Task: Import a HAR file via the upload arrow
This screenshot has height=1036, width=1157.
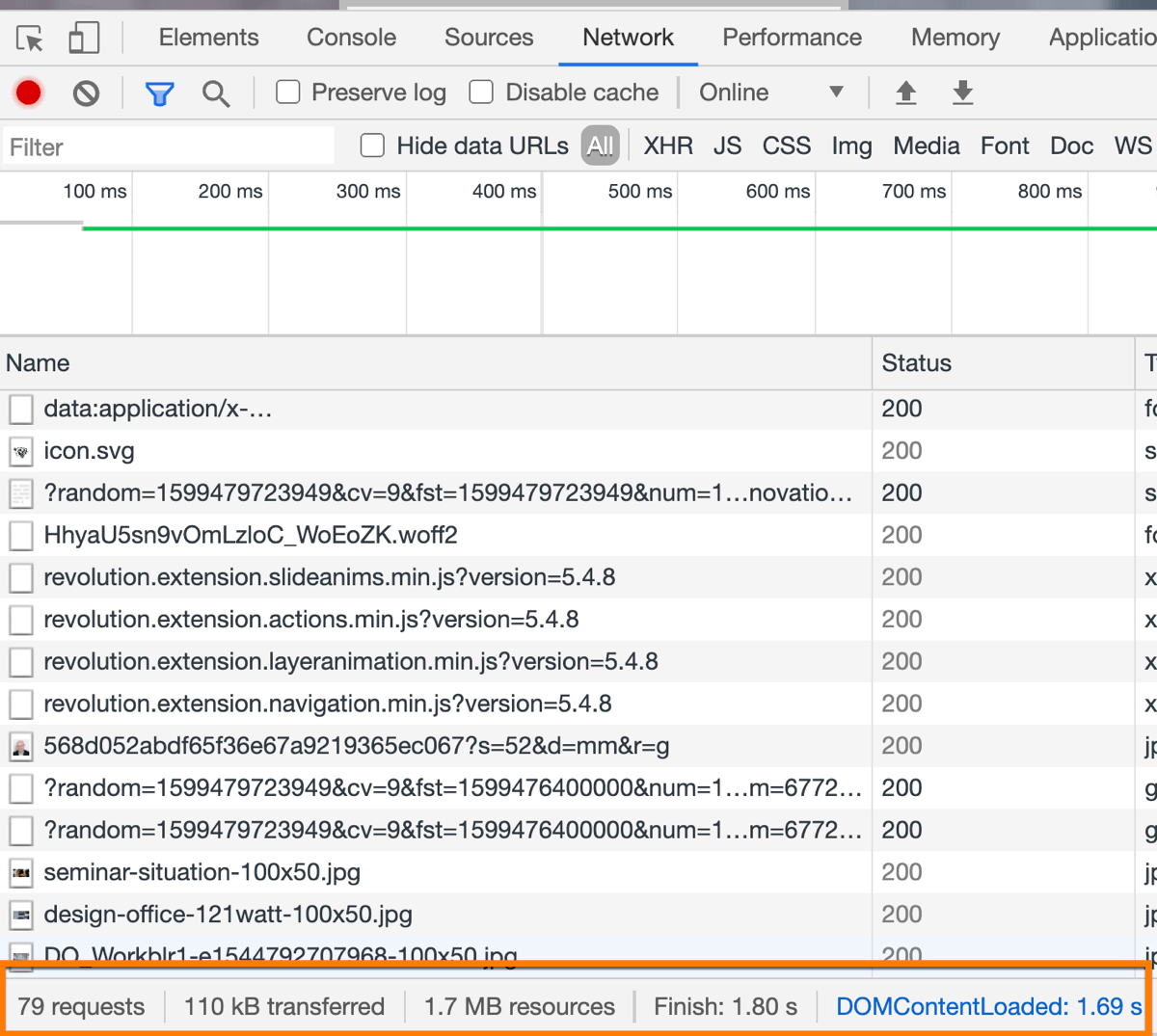Action: 905,92
